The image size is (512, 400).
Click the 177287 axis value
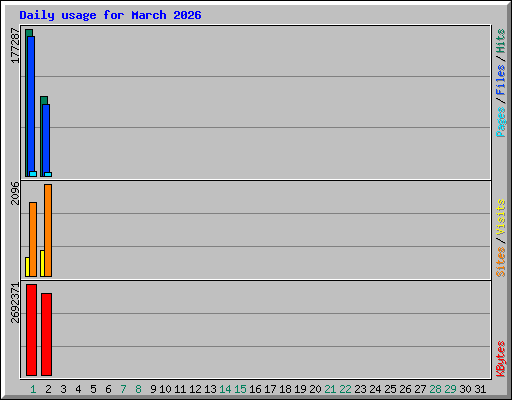tap(15, 45)
